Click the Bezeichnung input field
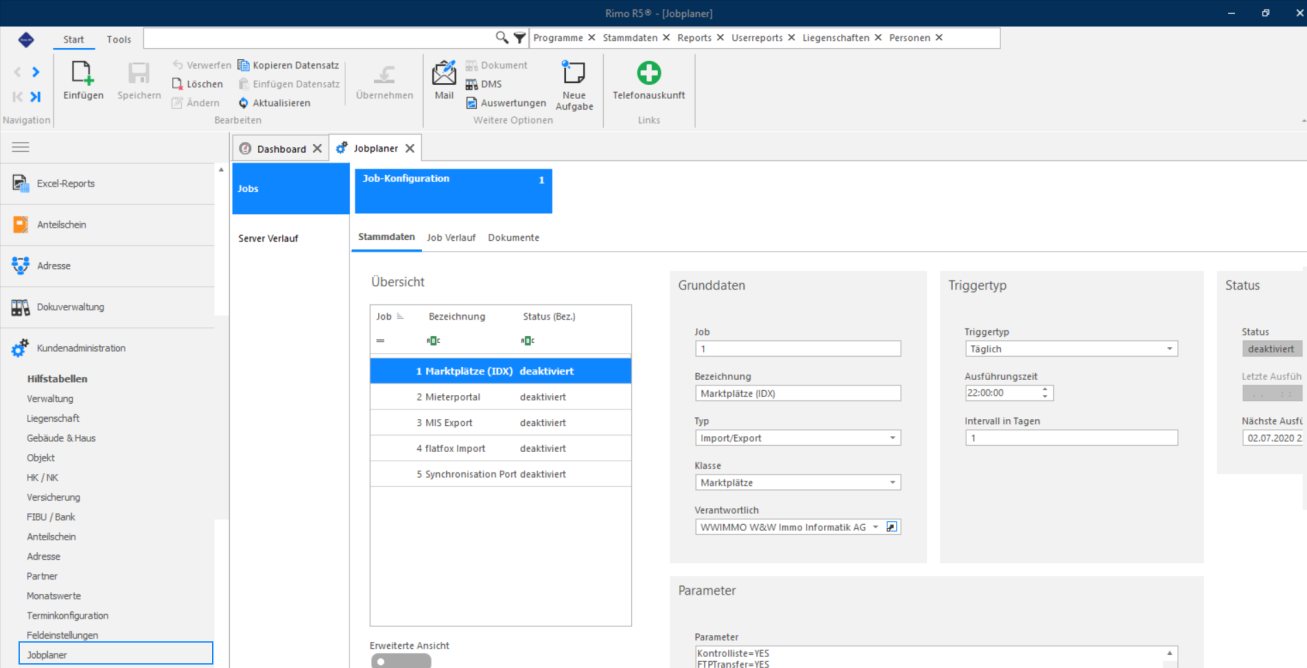The image size is (1307, 668). point(798,393)
